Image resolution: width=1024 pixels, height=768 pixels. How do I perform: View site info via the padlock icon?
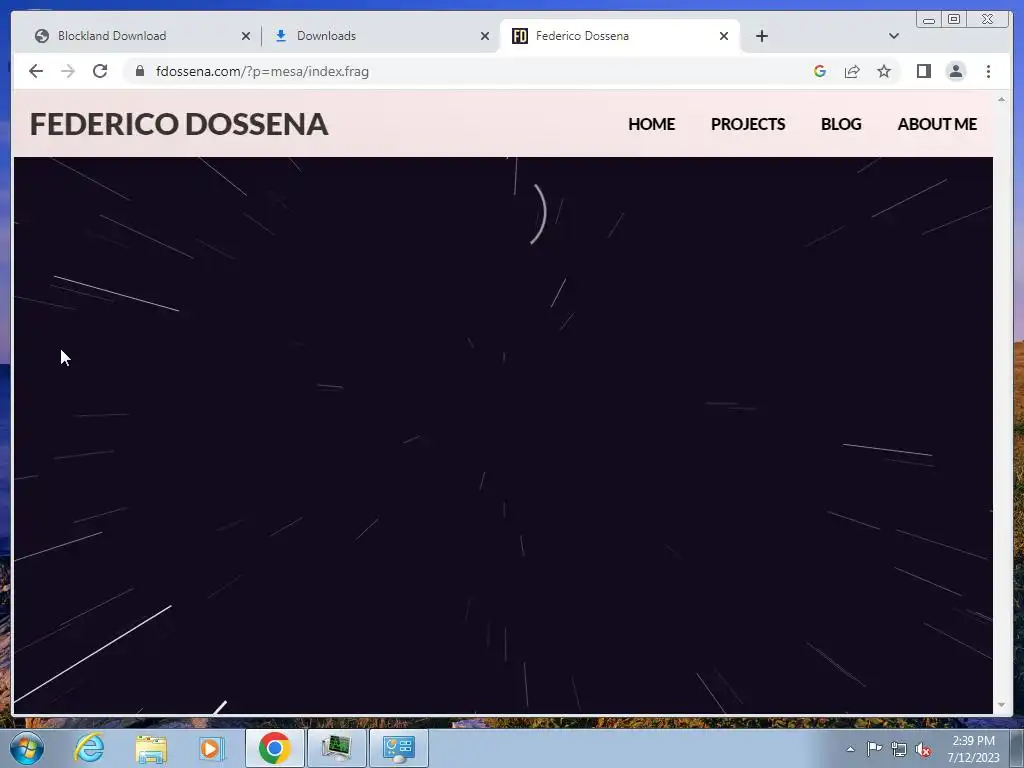click(140, 71)
